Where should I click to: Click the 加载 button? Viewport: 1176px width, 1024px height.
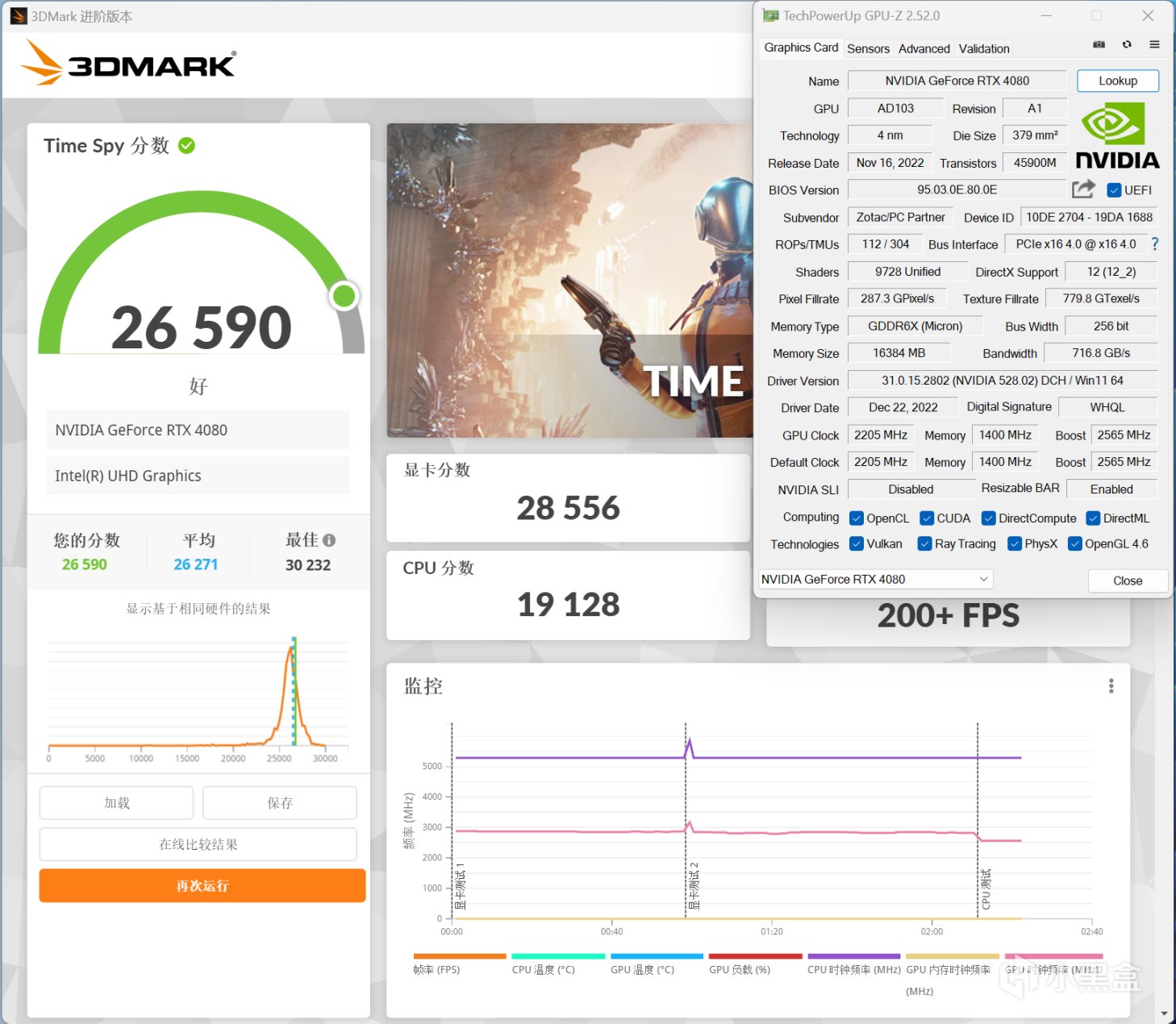click(117, 803)
